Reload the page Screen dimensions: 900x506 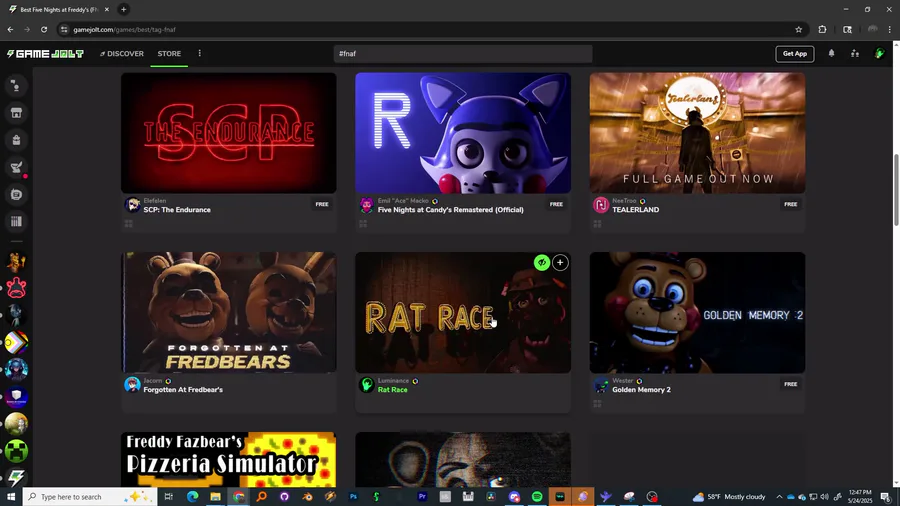click(x=44, y=29)
